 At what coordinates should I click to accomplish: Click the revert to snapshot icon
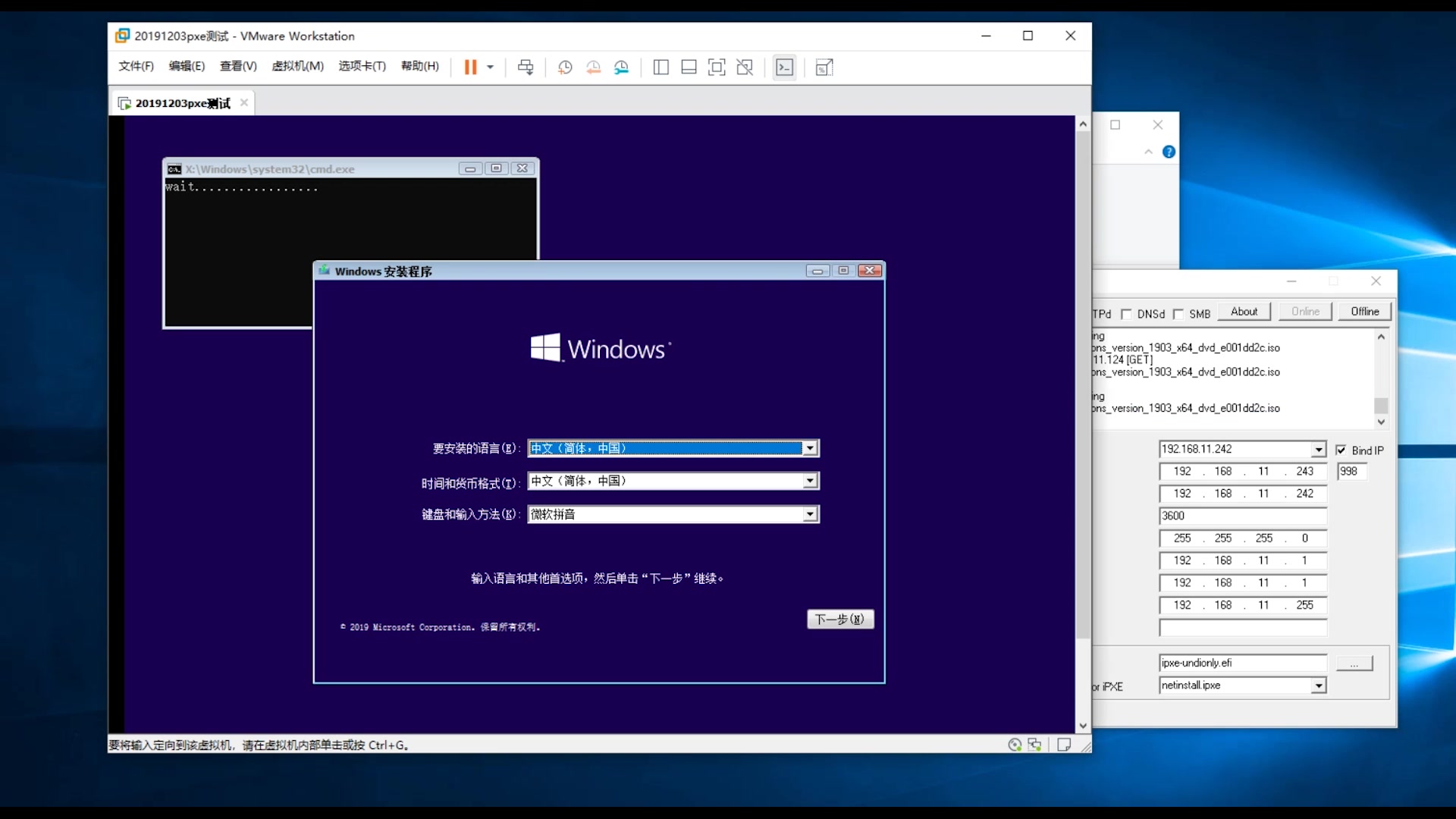pyautogui.click(x=593, y=67)
